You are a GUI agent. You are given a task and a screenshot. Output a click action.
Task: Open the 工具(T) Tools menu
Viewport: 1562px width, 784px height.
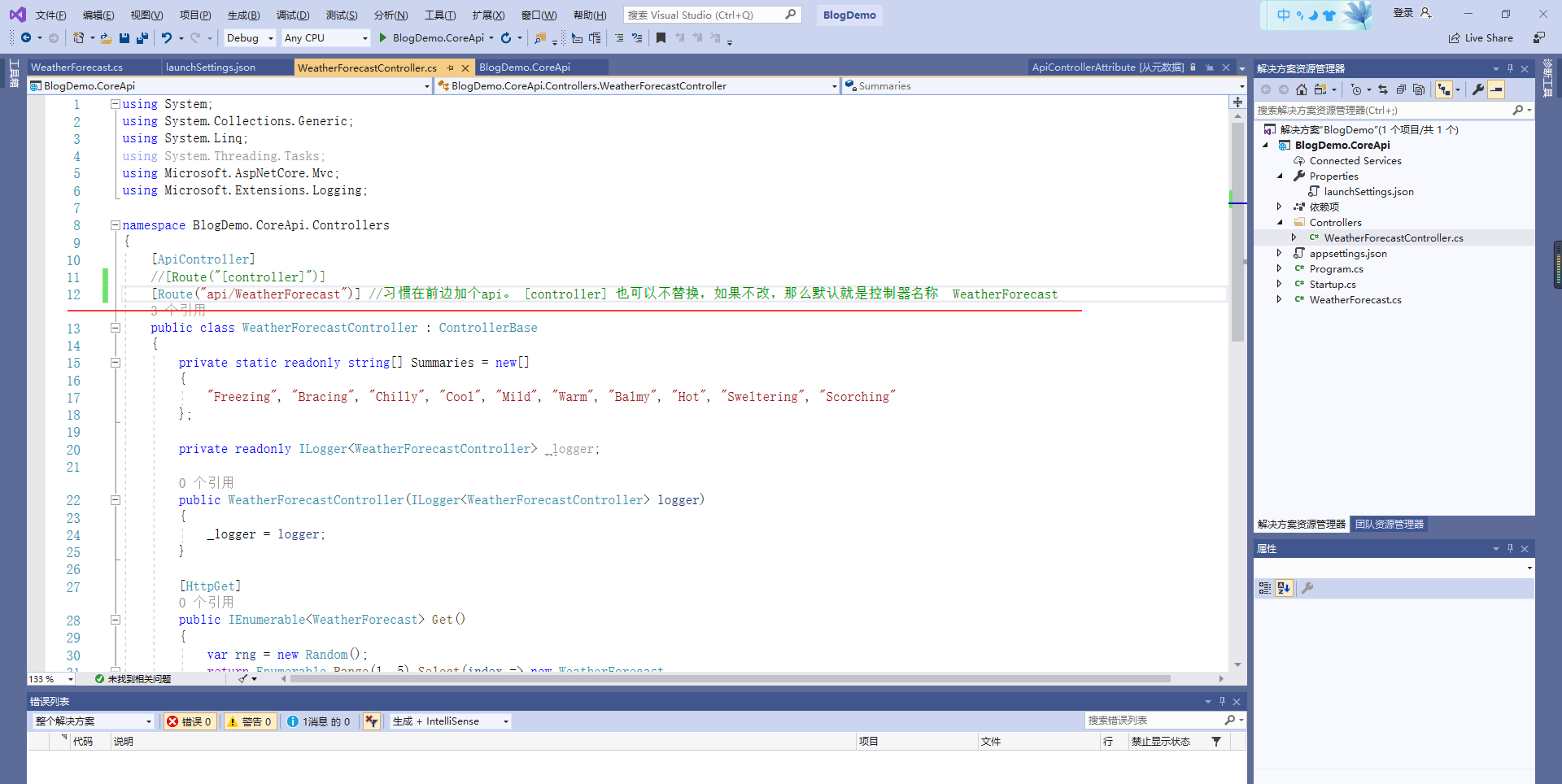(x=440, y=15)
